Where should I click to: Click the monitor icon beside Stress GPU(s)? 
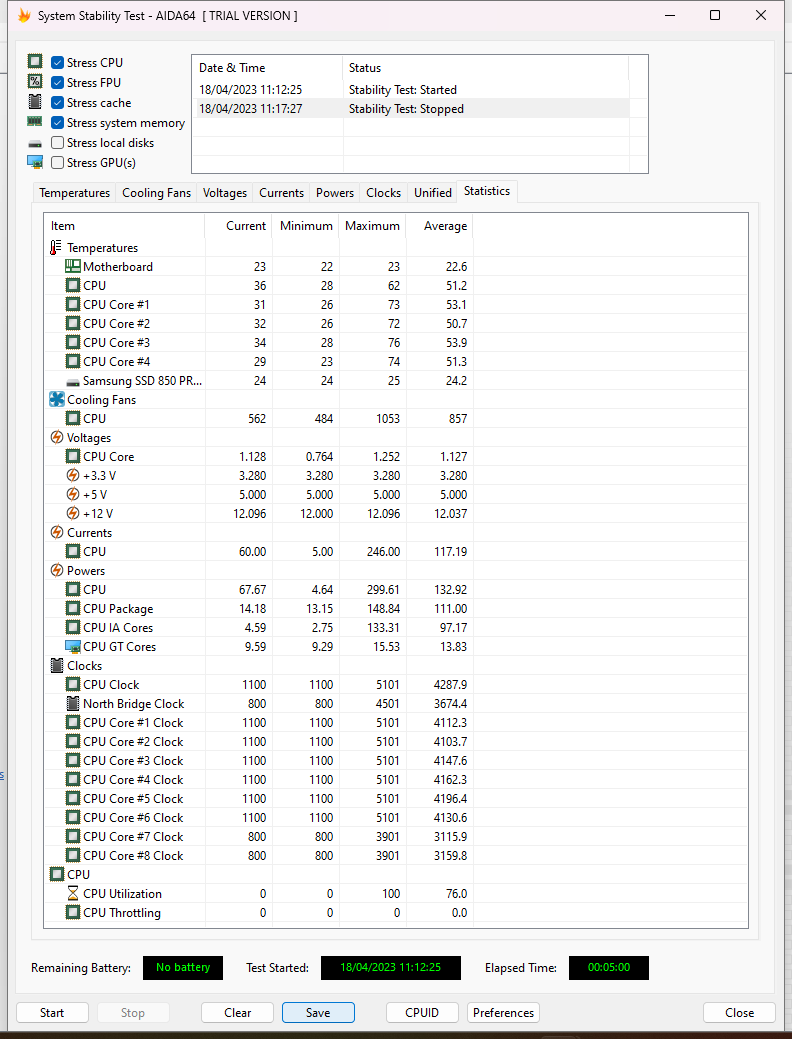35,162
